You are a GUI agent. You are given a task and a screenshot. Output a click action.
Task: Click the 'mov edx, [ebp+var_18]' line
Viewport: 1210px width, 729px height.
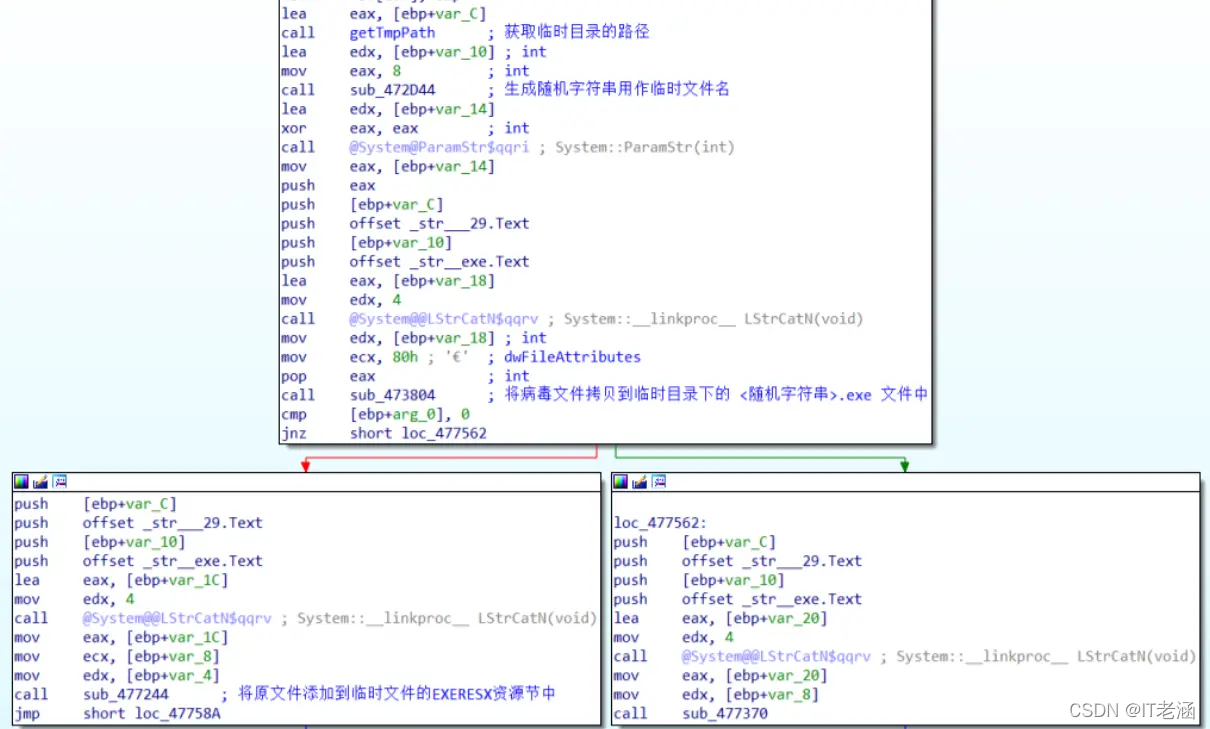click(388, 338)
